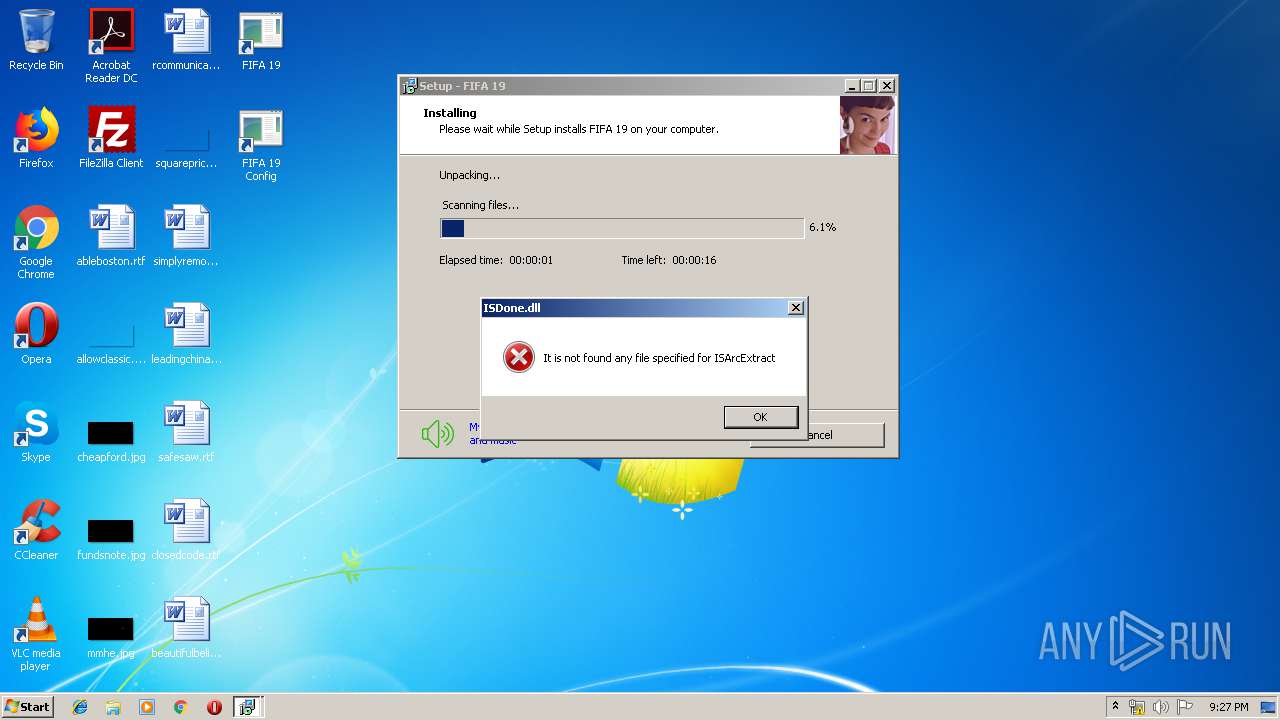1280x720 pixels.
Task: Click the Show desktop strip in taskbar
Action: (1269, 707)
